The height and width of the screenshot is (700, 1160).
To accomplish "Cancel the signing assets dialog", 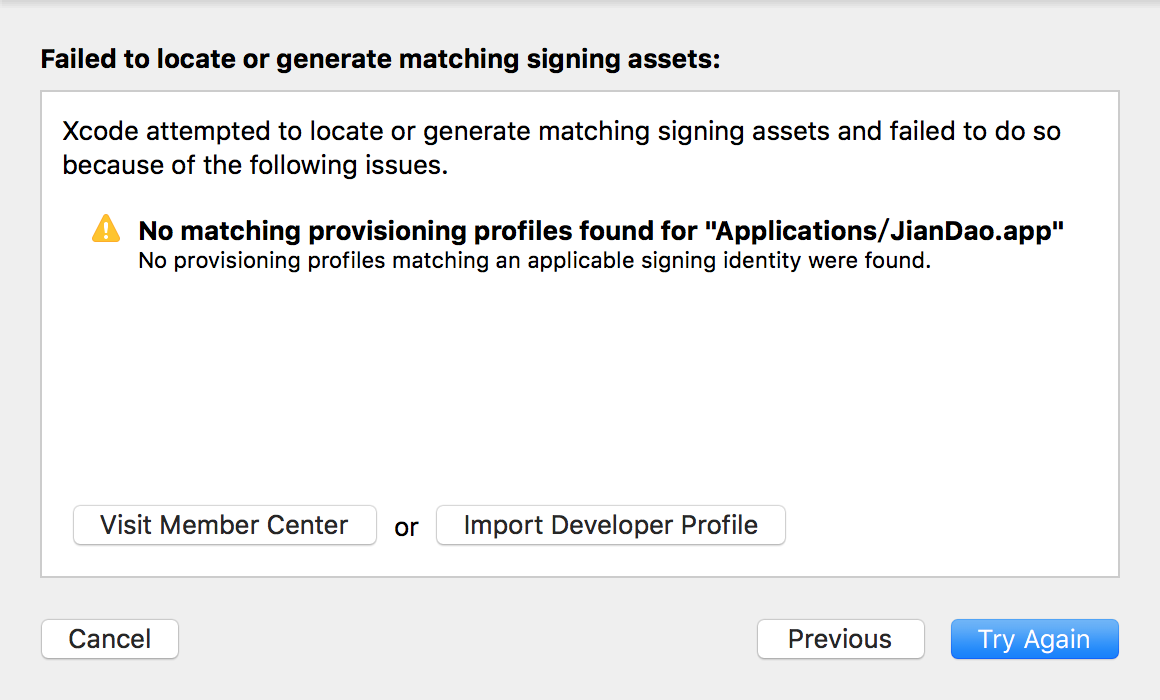I will point(110,639).
